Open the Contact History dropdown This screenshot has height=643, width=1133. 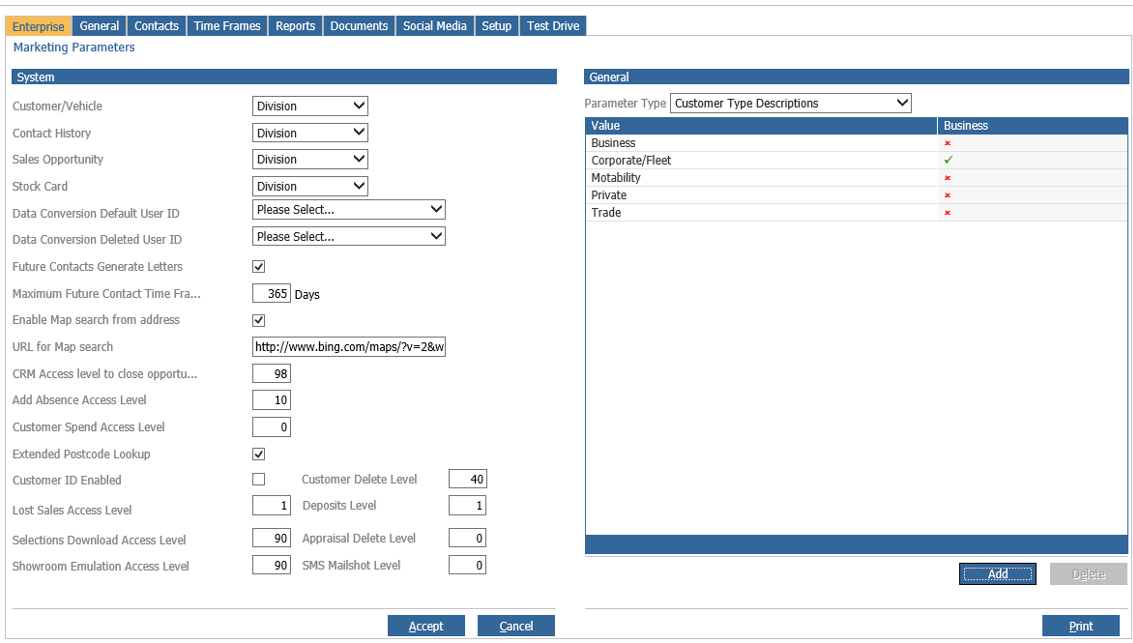(x=310, y=133)
